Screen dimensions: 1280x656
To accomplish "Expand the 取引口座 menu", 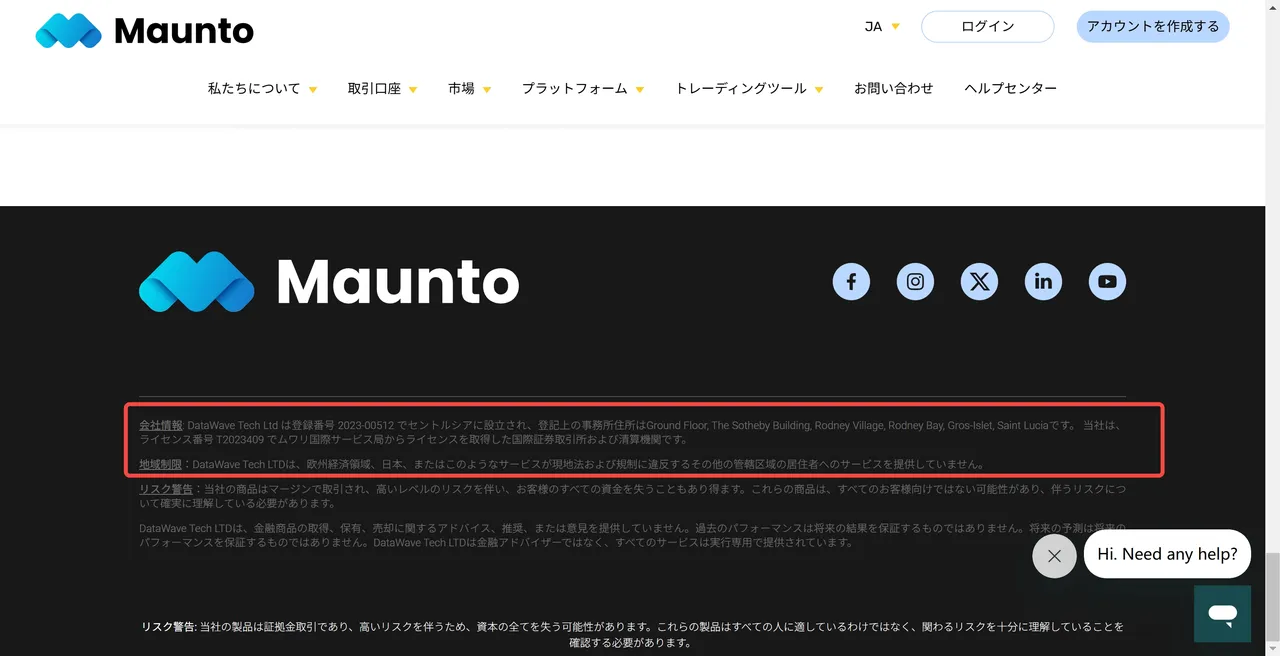I will [x=382, y=88].
